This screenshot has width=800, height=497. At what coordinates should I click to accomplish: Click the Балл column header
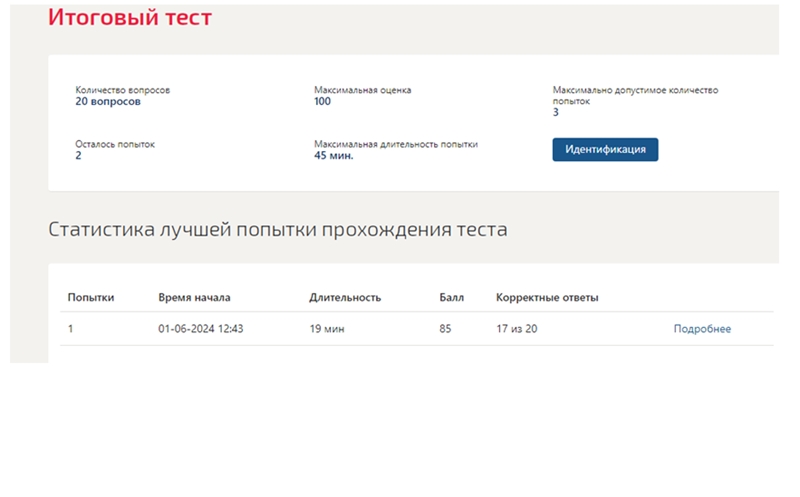click(452, 297)
